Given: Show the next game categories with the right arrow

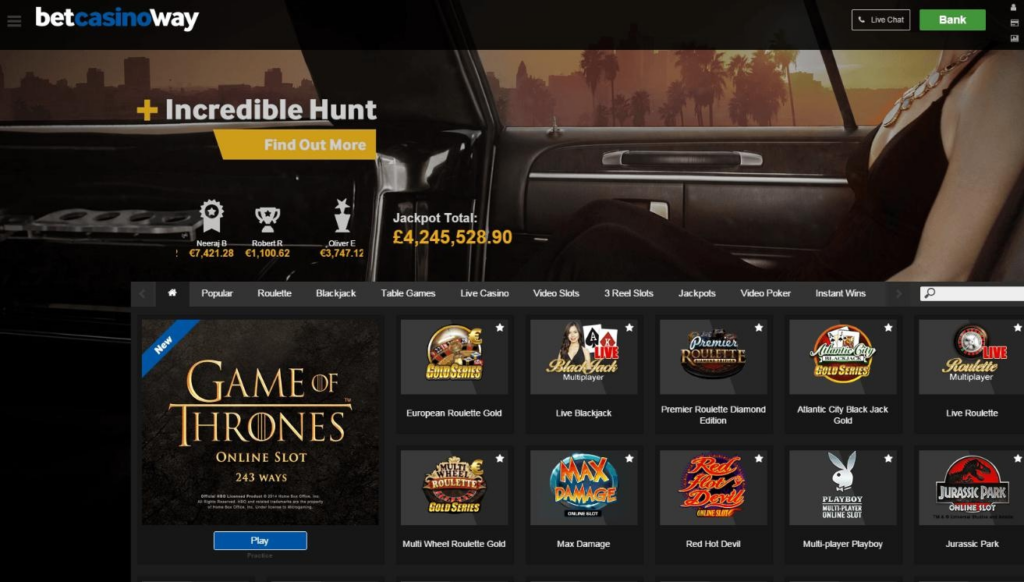Looking at the screenshot, I should [899, 294].
